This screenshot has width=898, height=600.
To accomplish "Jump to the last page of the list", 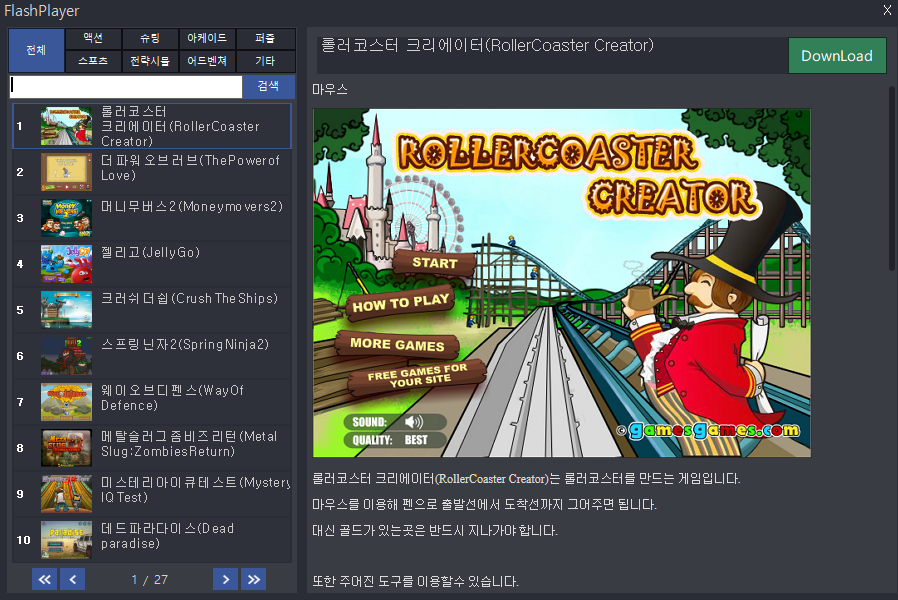I will (x=254, y=579).
